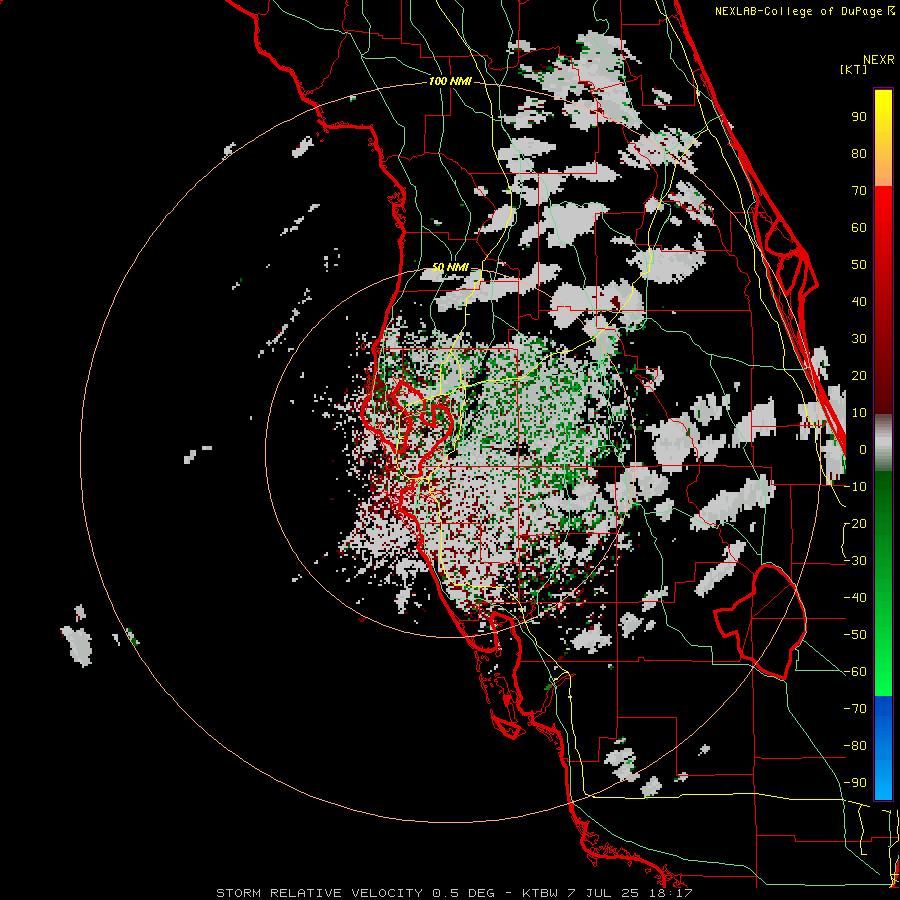Click the 0 scale label

pos(863,449)
